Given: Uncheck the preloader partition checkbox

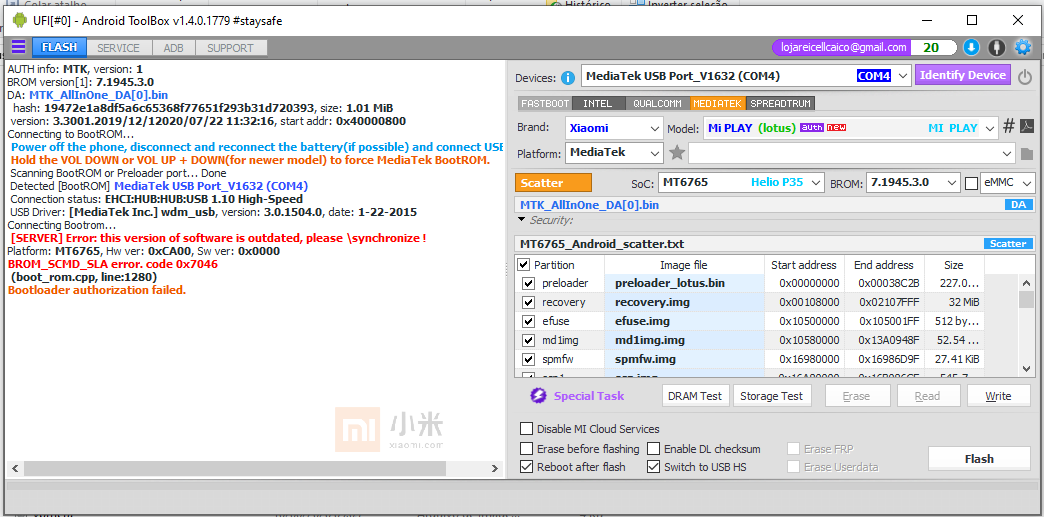Looking at the screenshot, I should click(x=529, y=283).
